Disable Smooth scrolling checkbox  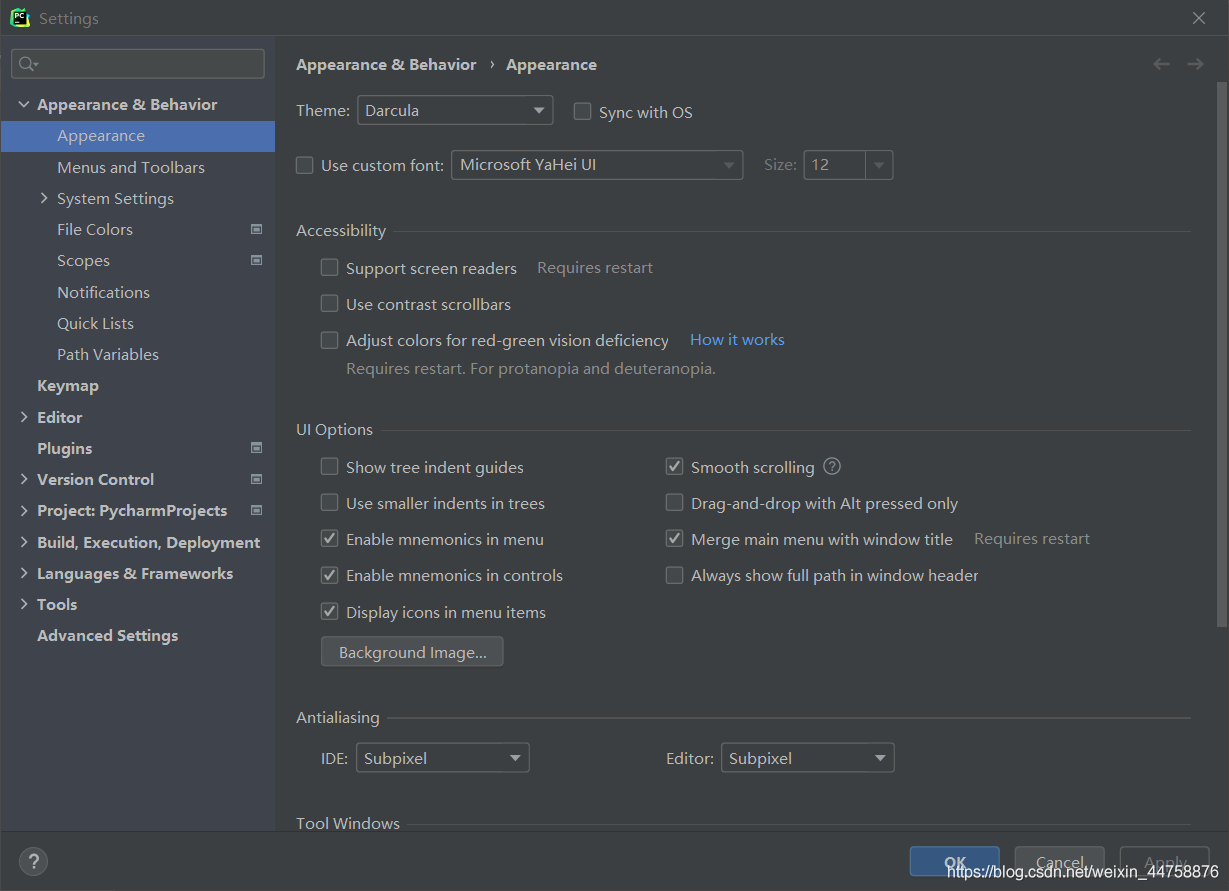pyautogui.click(x=674, y=467)
